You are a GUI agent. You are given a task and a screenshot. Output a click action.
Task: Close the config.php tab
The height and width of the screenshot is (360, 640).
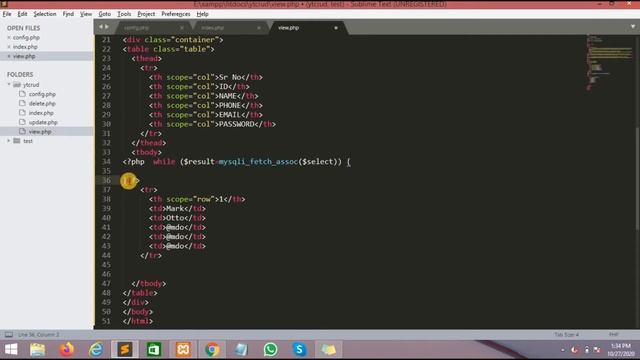tap(182, 28)
